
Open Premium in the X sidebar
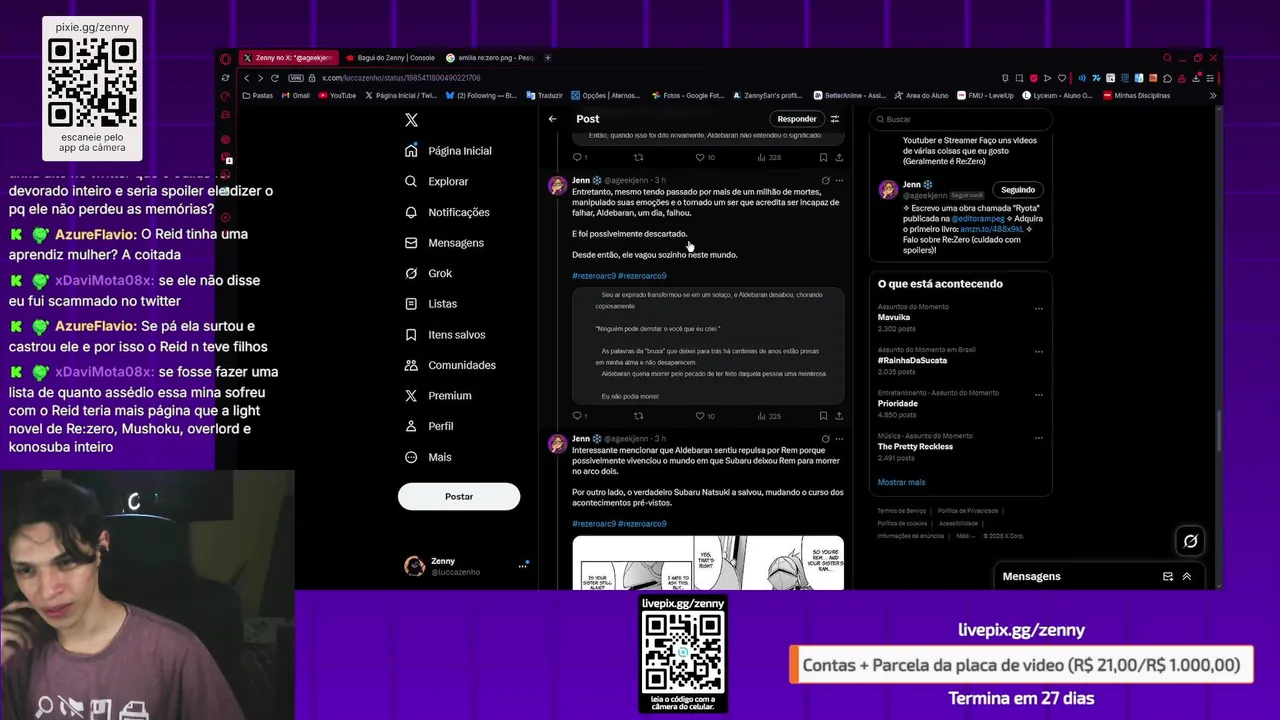(438, 396)
